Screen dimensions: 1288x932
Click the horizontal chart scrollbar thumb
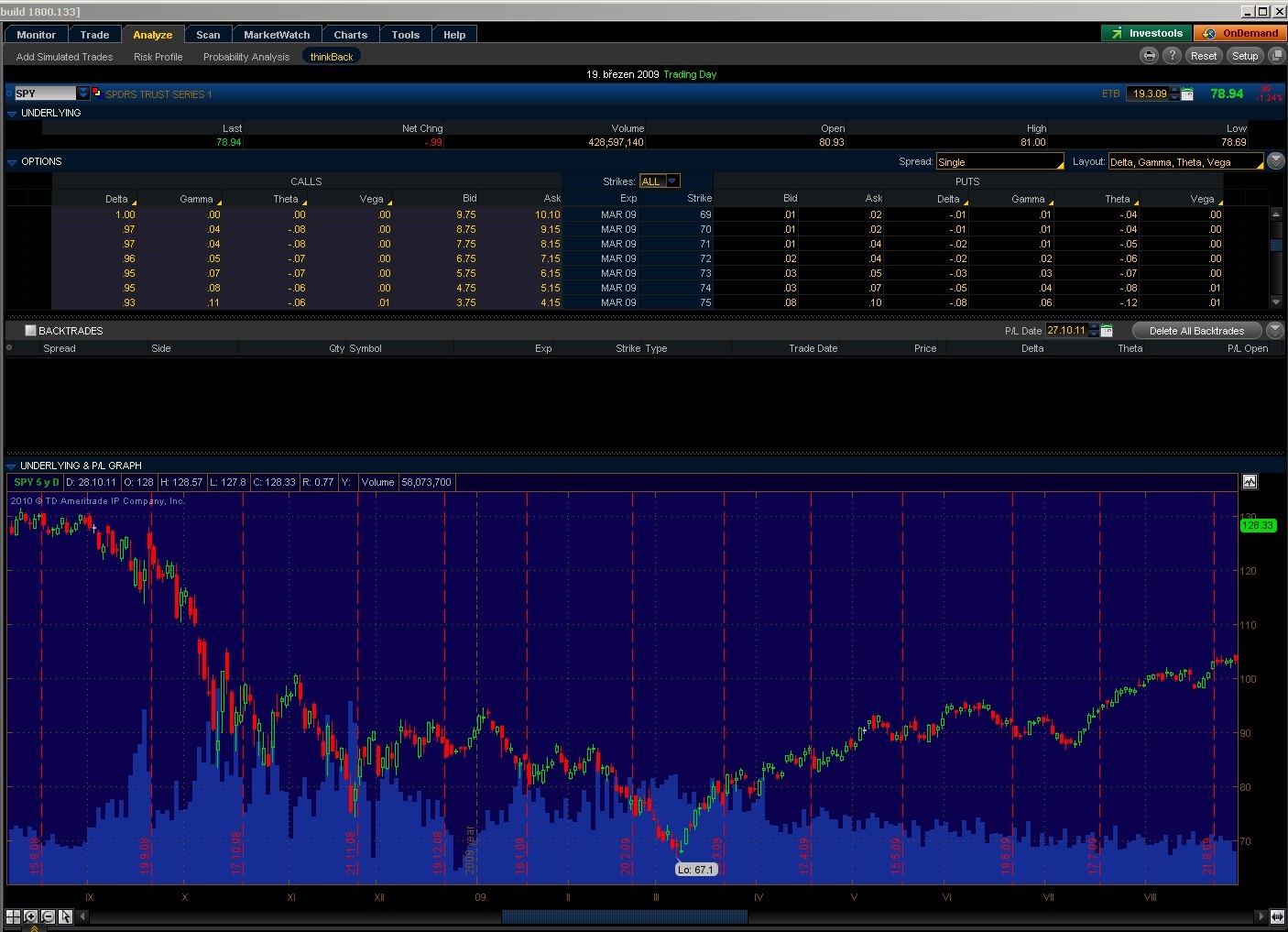click(x=624, y=916)
